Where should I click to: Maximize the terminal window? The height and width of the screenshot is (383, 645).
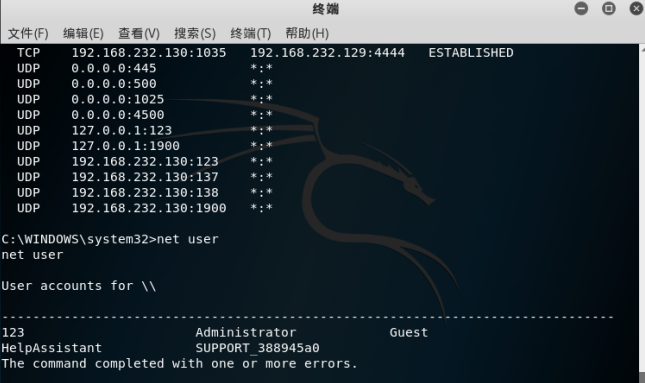(x=609, y=8)
